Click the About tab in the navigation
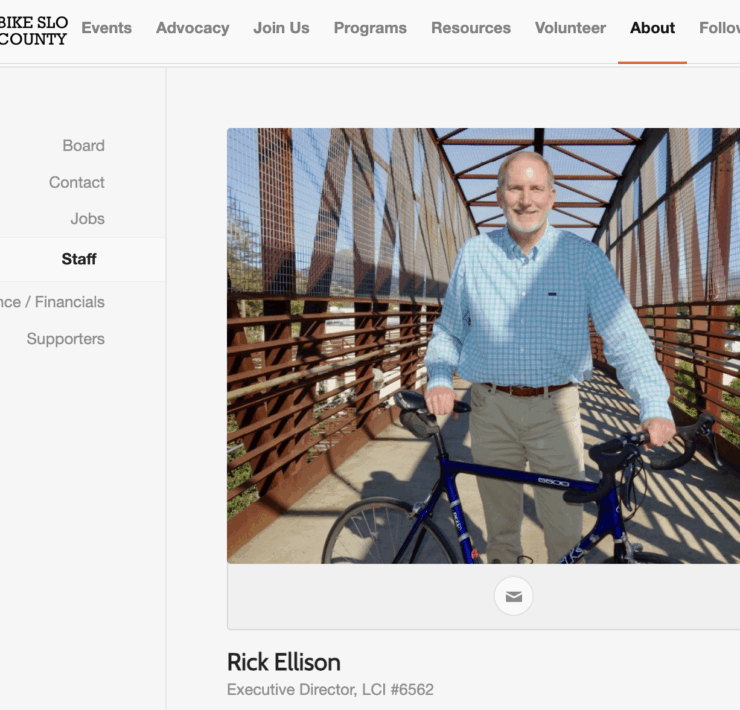This screenshot has width=740, height=710. [x=652, y=28]
